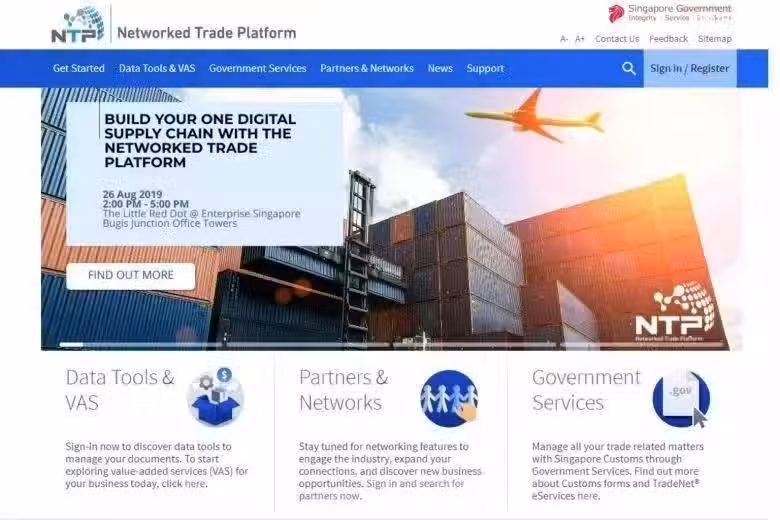The image size is (780, 520).
Task: Click the NTP logo in the header
Action: point(78,26)
